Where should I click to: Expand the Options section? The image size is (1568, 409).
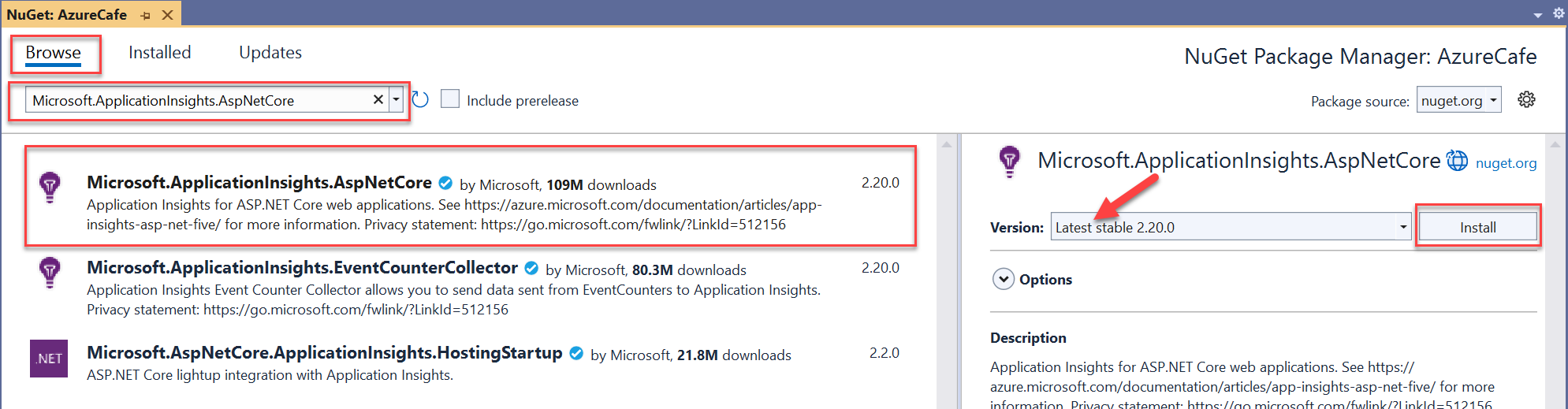1004,279
